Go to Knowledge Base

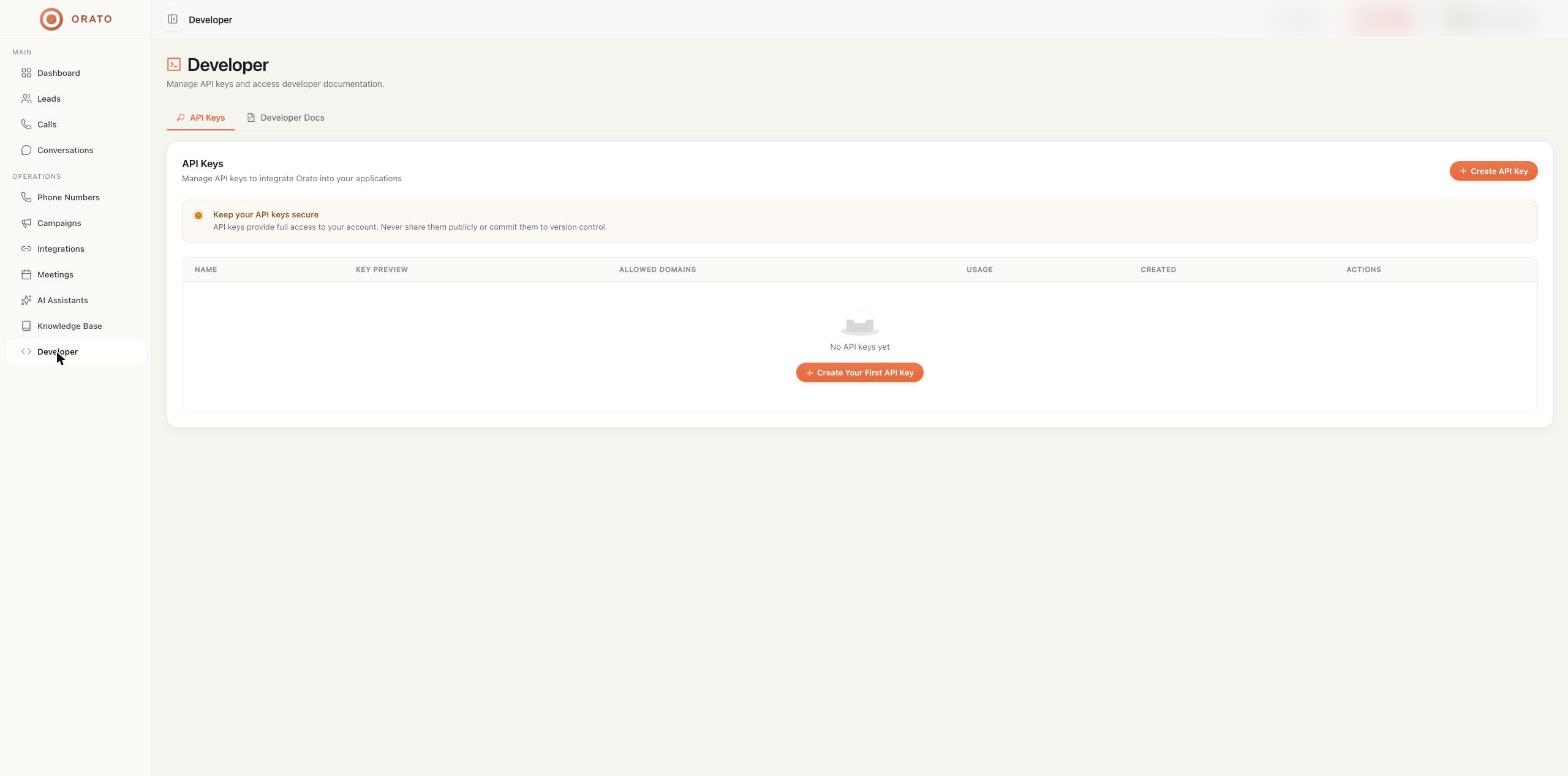coord(76,326)
